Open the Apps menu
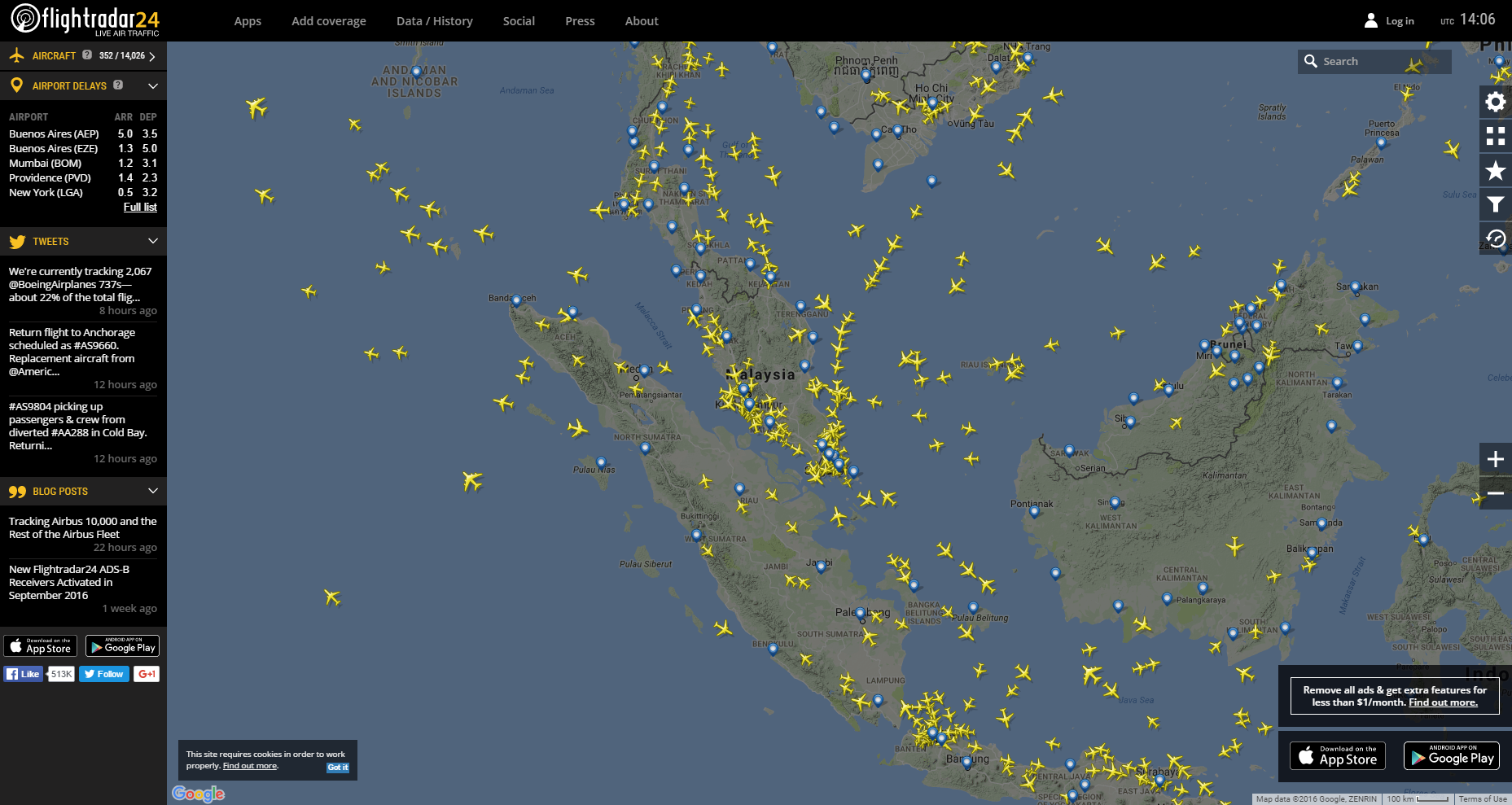1512x805 pixels. click(x=248, y=21)
